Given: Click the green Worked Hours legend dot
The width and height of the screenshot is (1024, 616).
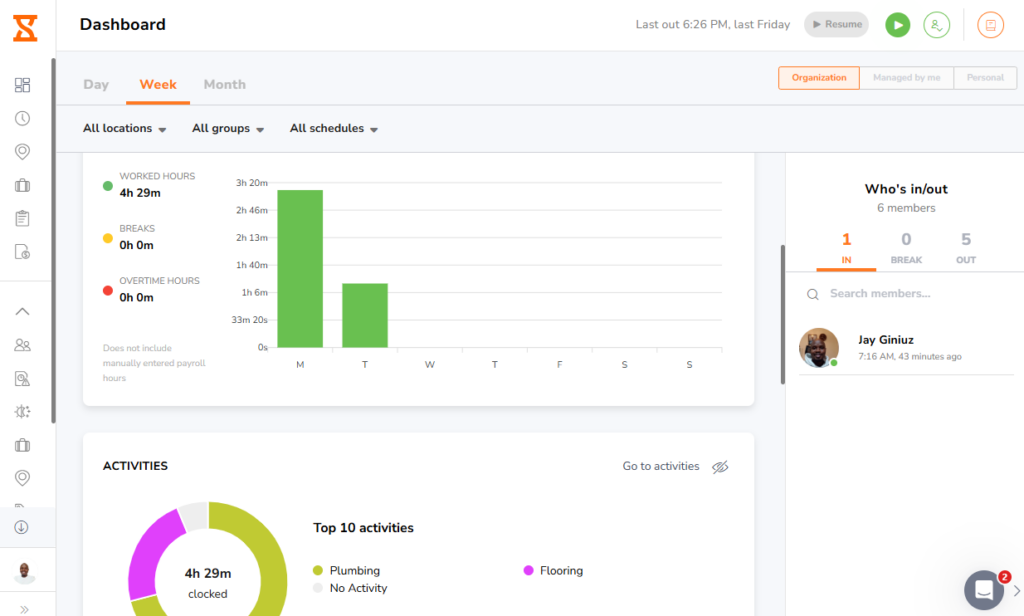Looking at the screenshot, I should click(108, 186).
